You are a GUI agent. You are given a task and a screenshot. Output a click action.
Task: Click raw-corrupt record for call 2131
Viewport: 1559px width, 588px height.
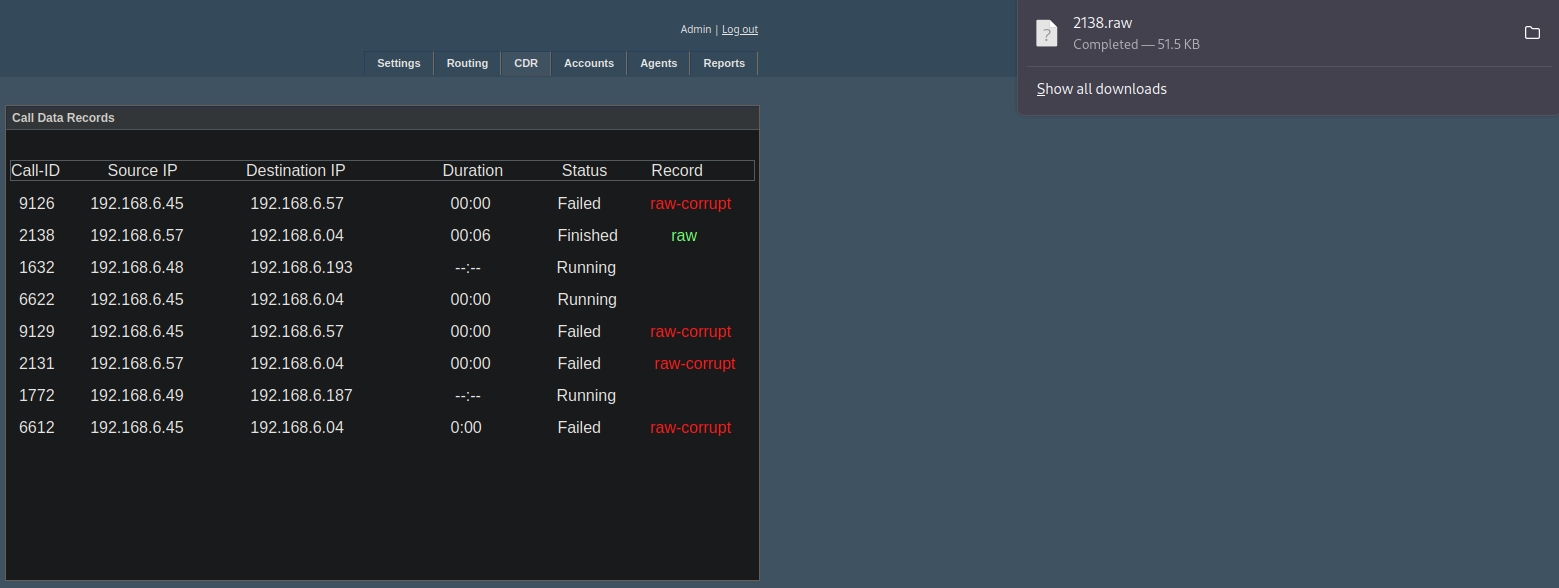694,364
